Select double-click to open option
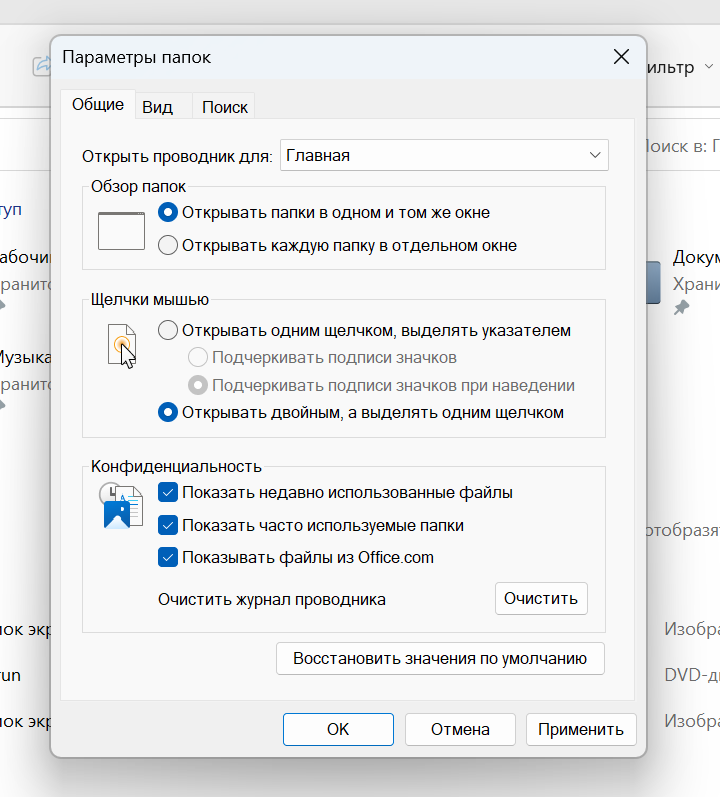Image resolution: width=720 pixels, height=797 pixels. pyautogui.click(x=168, y=412)
